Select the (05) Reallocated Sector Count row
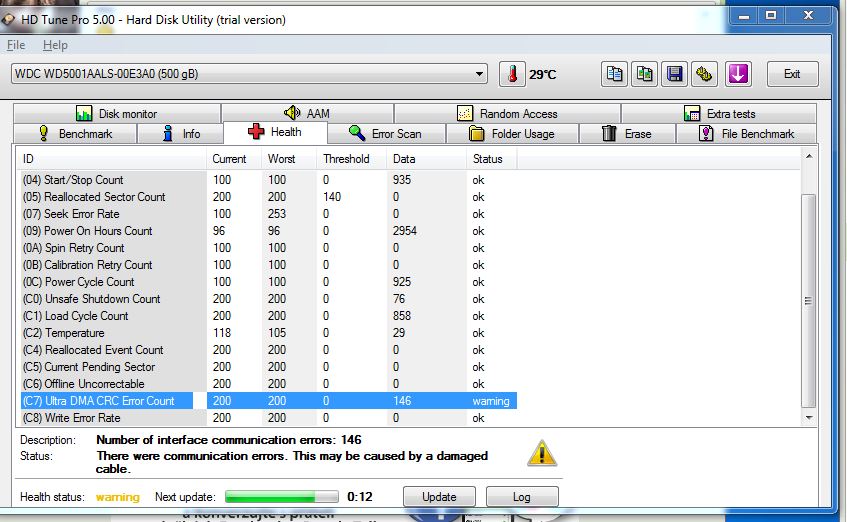Screen dimensions: 847x522 coord(268,197)
